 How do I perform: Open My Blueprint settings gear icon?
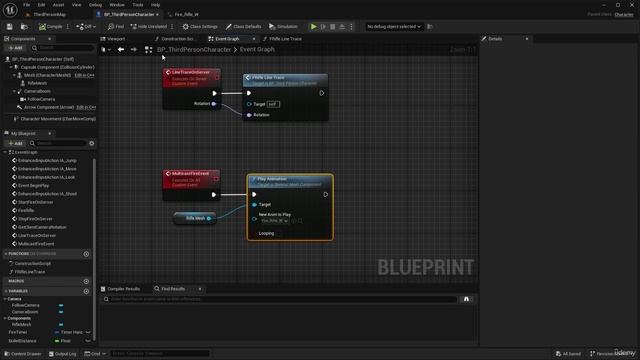point(92,143)
